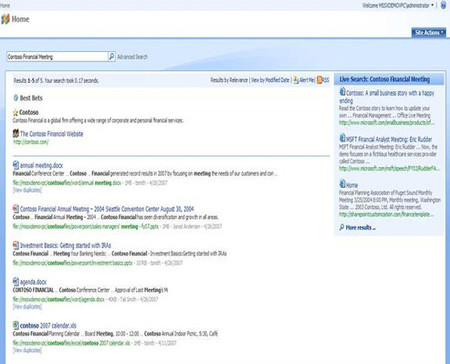Click the search box containing Contoso Financial Meeting

point(57,57)
